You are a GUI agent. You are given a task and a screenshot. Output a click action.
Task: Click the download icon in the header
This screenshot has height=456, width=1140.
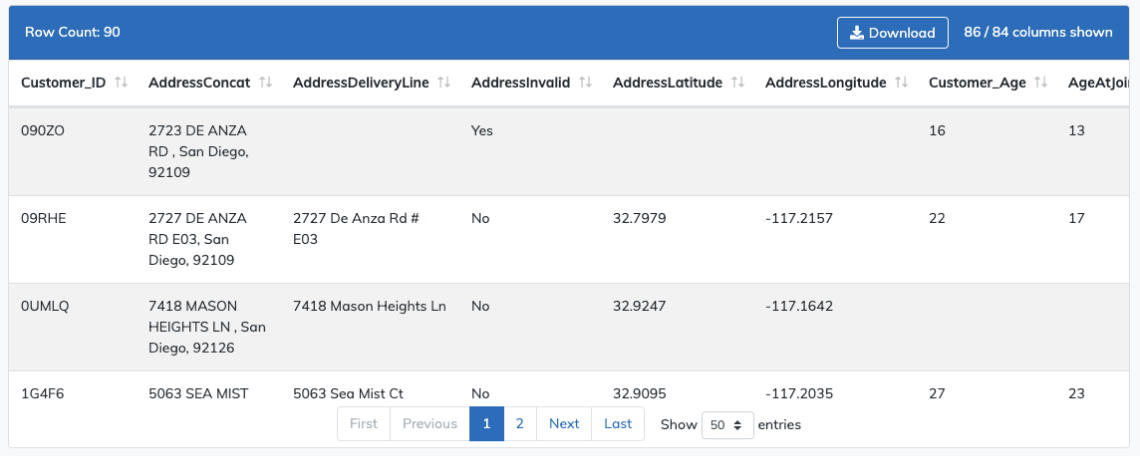click(x=856, y=33)
